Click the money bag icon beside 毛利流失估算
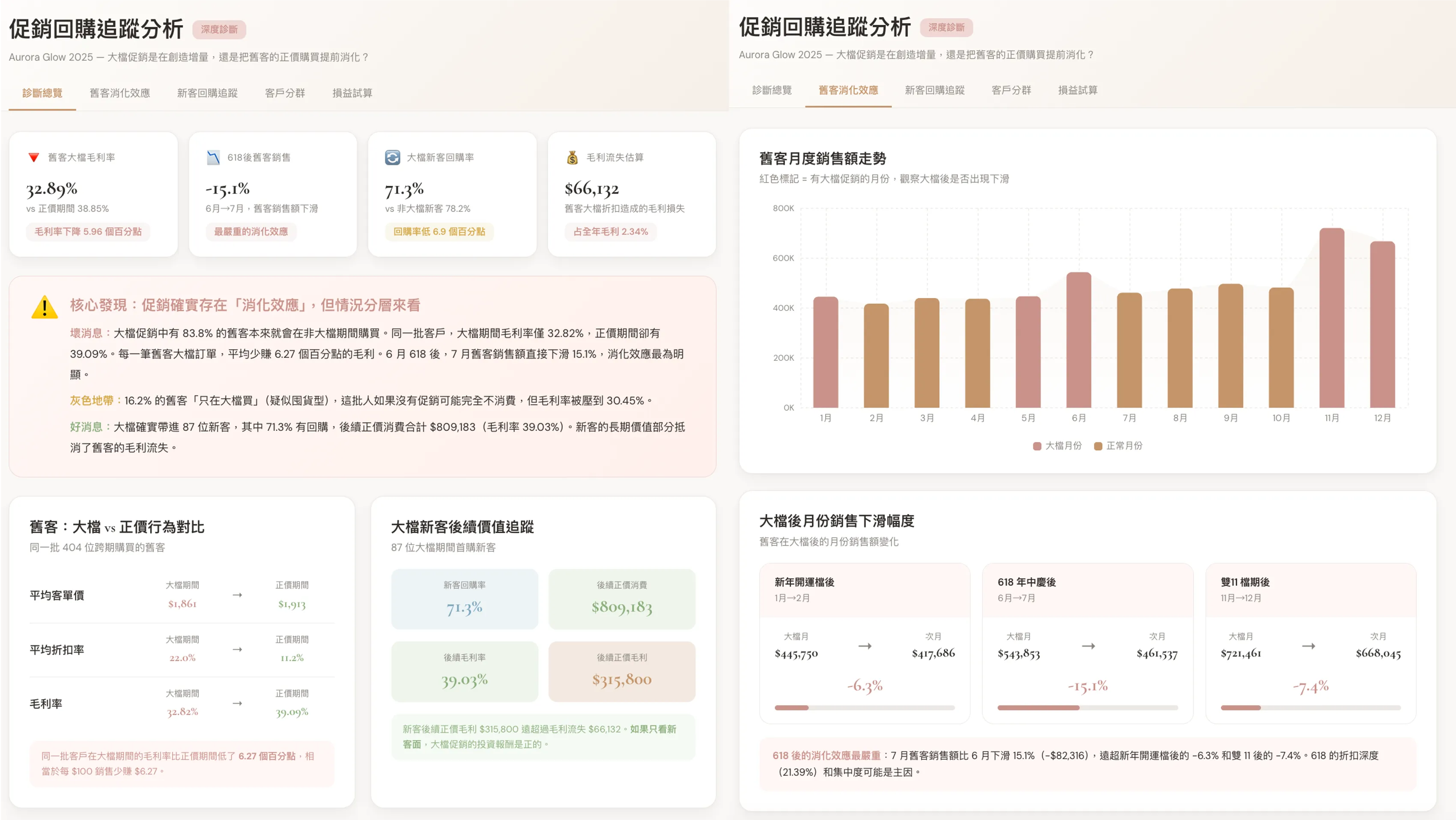The height and width of the screenshot is (820, 1456). pyautogui.click(x=572, y=158)
